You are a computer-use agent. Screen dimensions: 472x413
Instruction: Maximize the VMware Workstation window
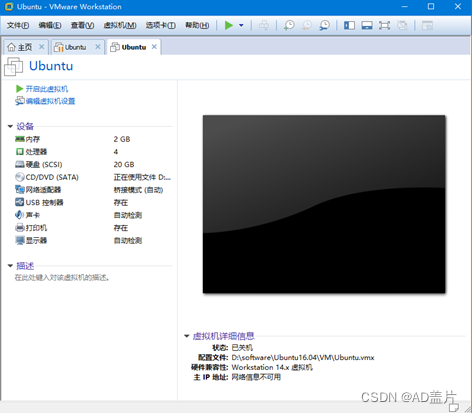[x=431, y=6]
